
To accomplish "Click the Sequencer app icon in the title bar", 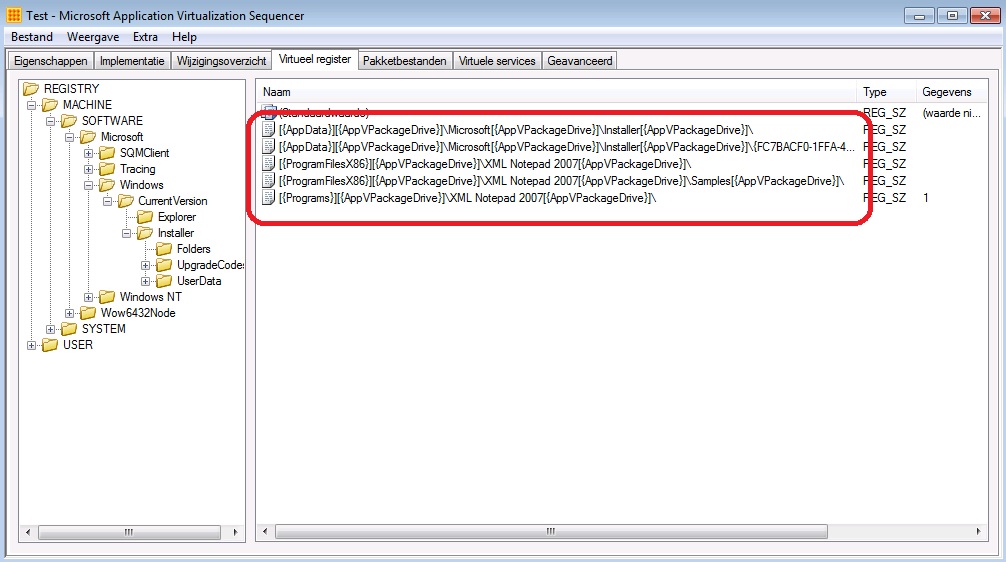I will (x=13, y=15).
